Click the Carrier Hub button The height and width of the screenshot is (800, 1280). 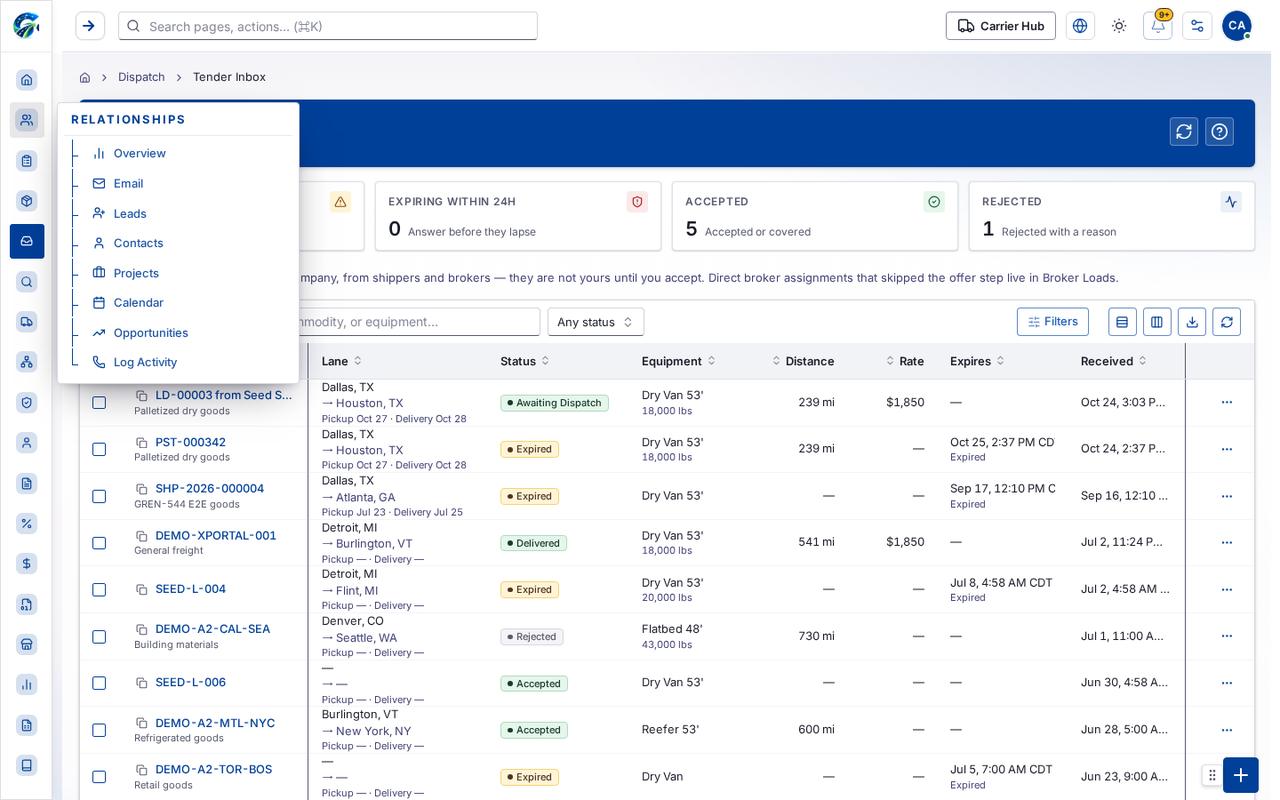click(x=1000, y=26)
